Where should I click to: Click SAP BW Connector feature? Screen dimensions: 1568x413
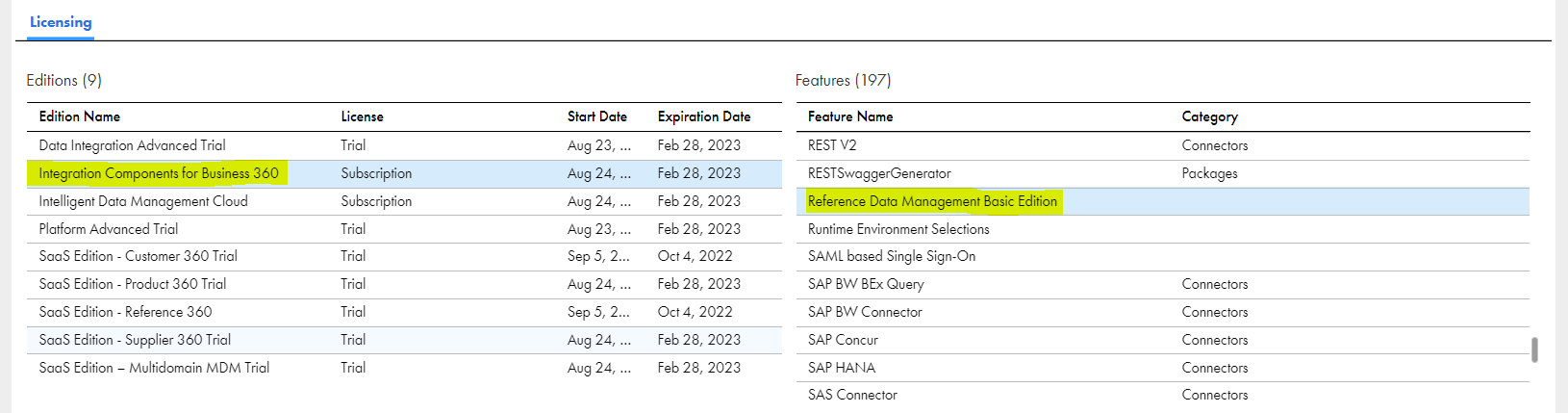(1163, 312)
